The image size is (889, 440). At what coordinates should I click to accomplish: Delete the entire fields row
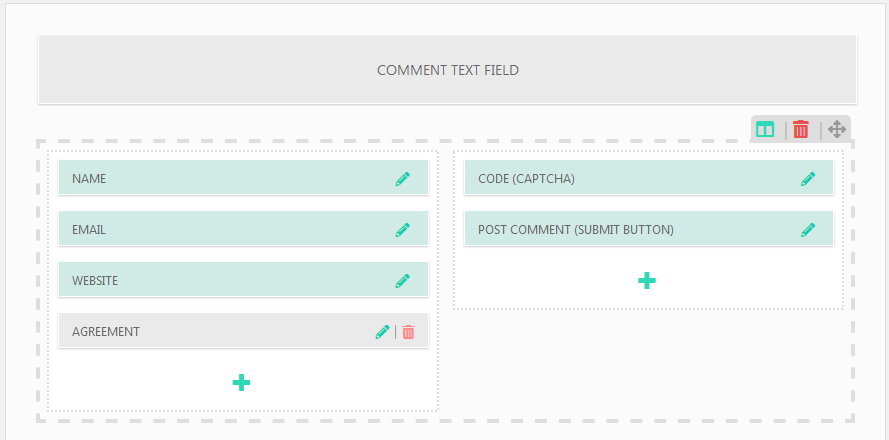click(801, 129)
